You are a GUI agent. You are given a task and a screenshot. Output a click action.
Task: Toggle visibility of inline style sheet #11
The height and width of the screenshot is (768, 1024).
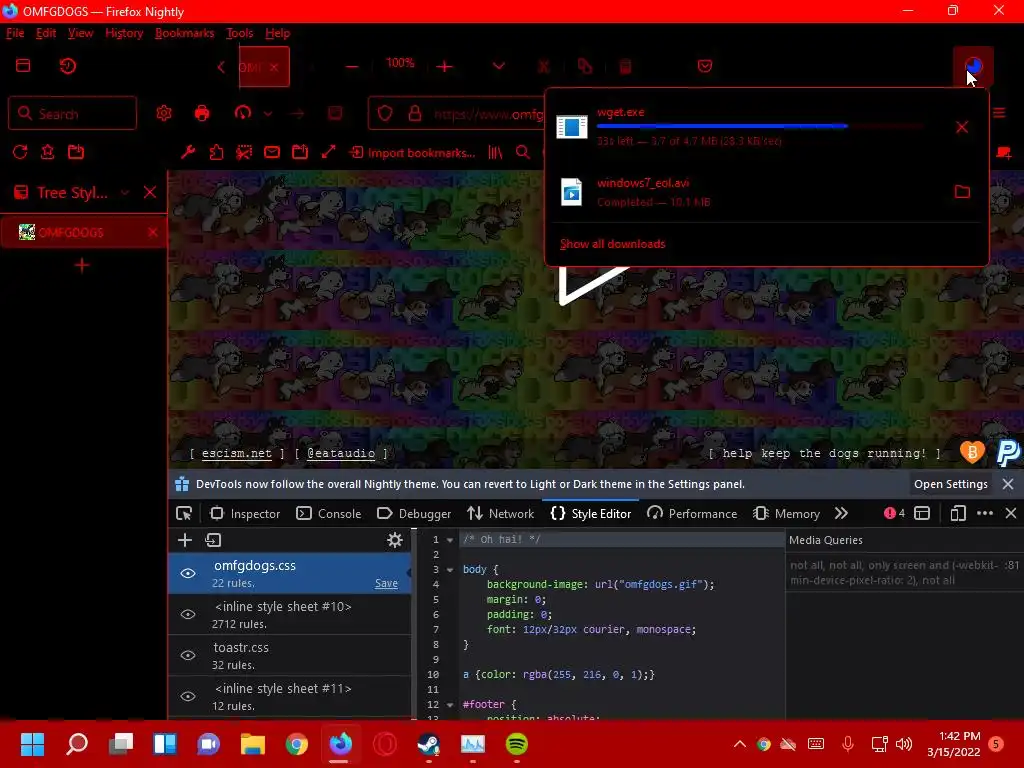click(188, 696)
